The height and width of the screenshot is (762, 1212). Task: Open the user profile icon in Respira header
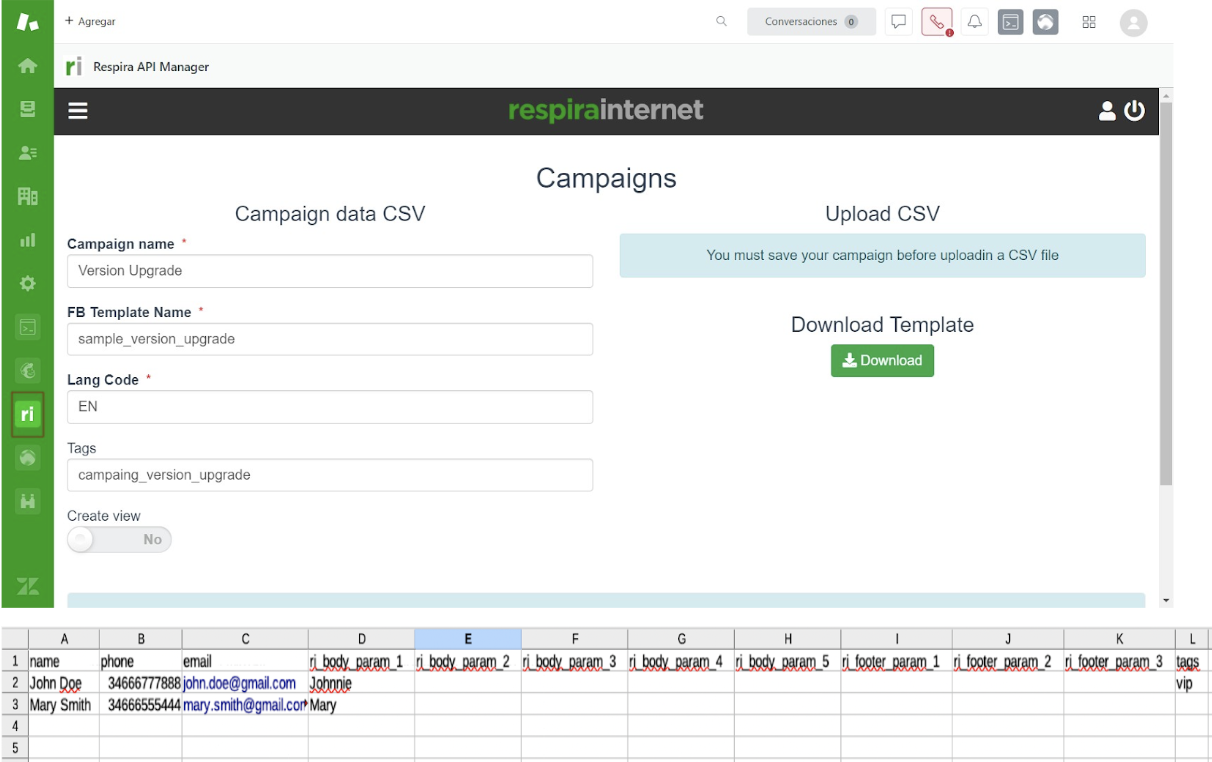coord(1107,111)
